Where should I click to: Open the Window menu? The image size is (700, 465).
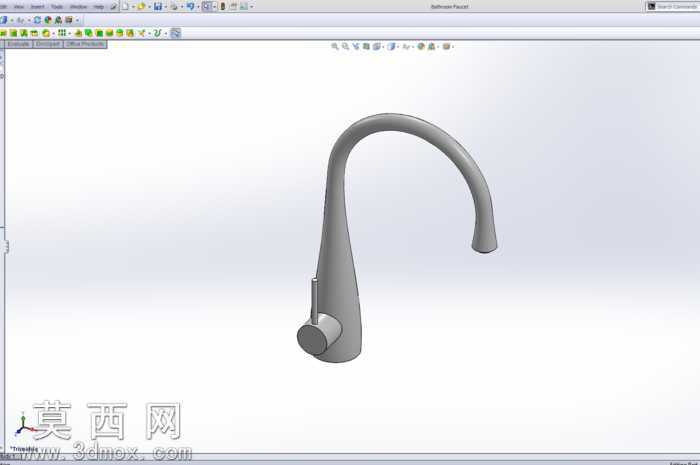(78, 7)
